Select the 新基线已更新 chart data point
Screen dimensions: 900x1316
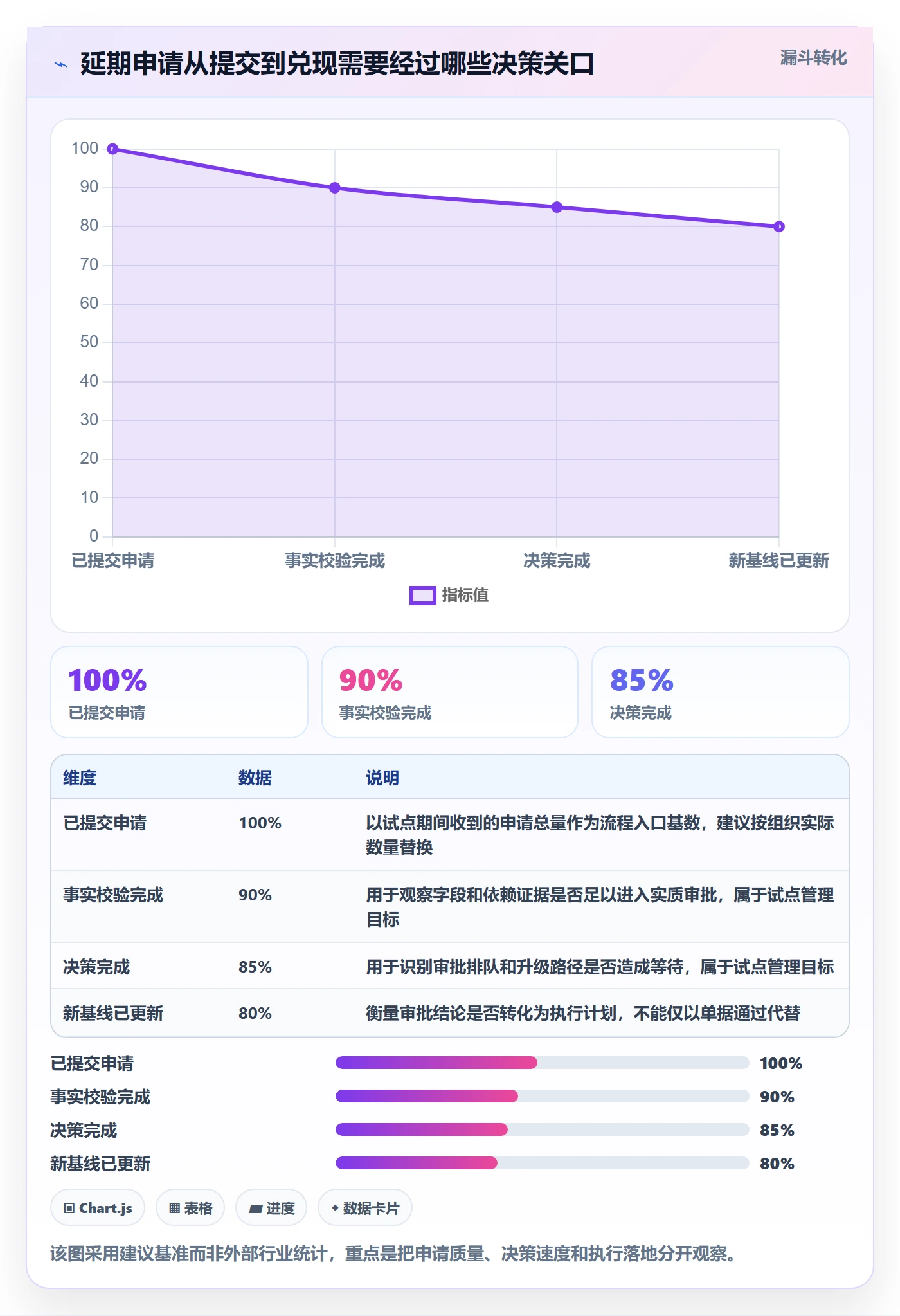(779, 226)
